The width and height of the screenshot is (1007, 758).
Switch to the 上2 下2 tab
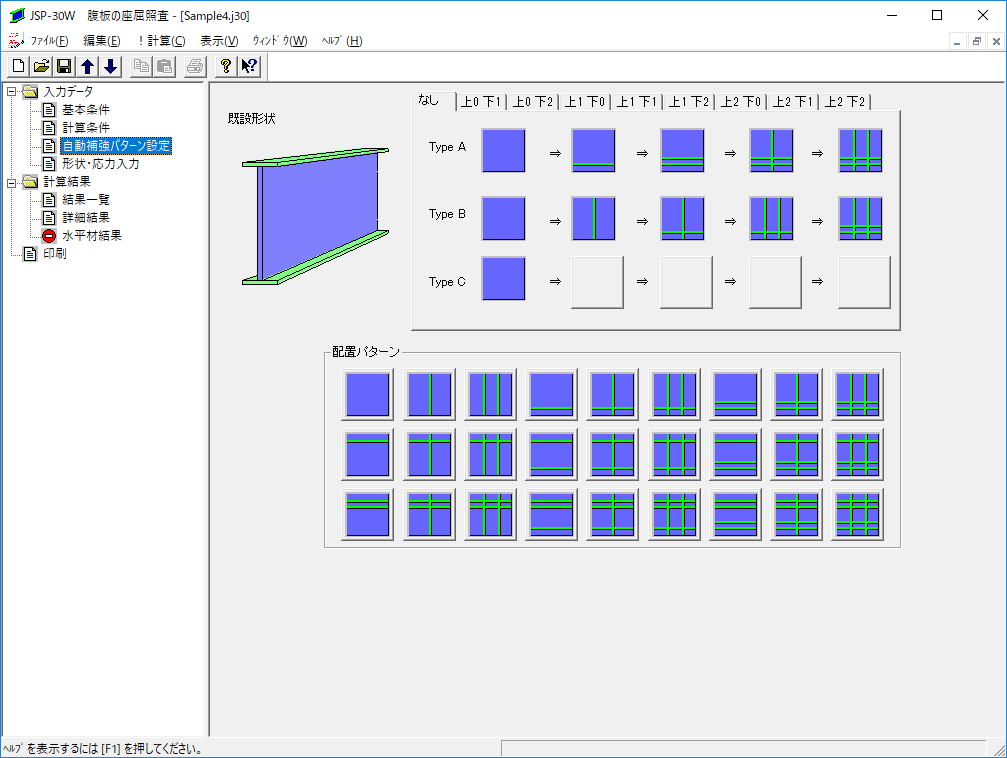tap(845, 102)
